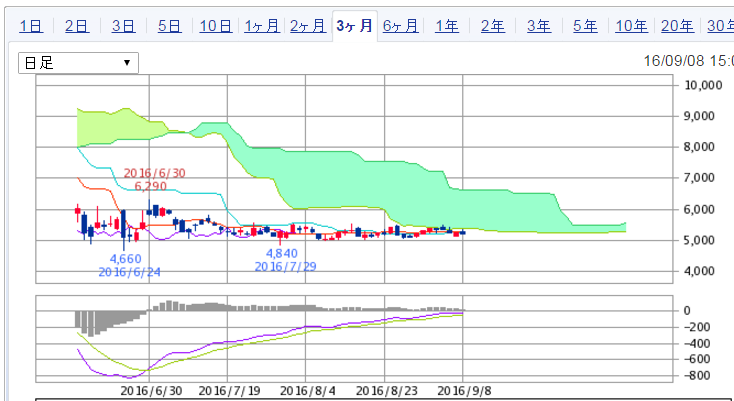View the 1年 chart tab
Viewport: 734px width, 401px height.
tap(447, 27)
